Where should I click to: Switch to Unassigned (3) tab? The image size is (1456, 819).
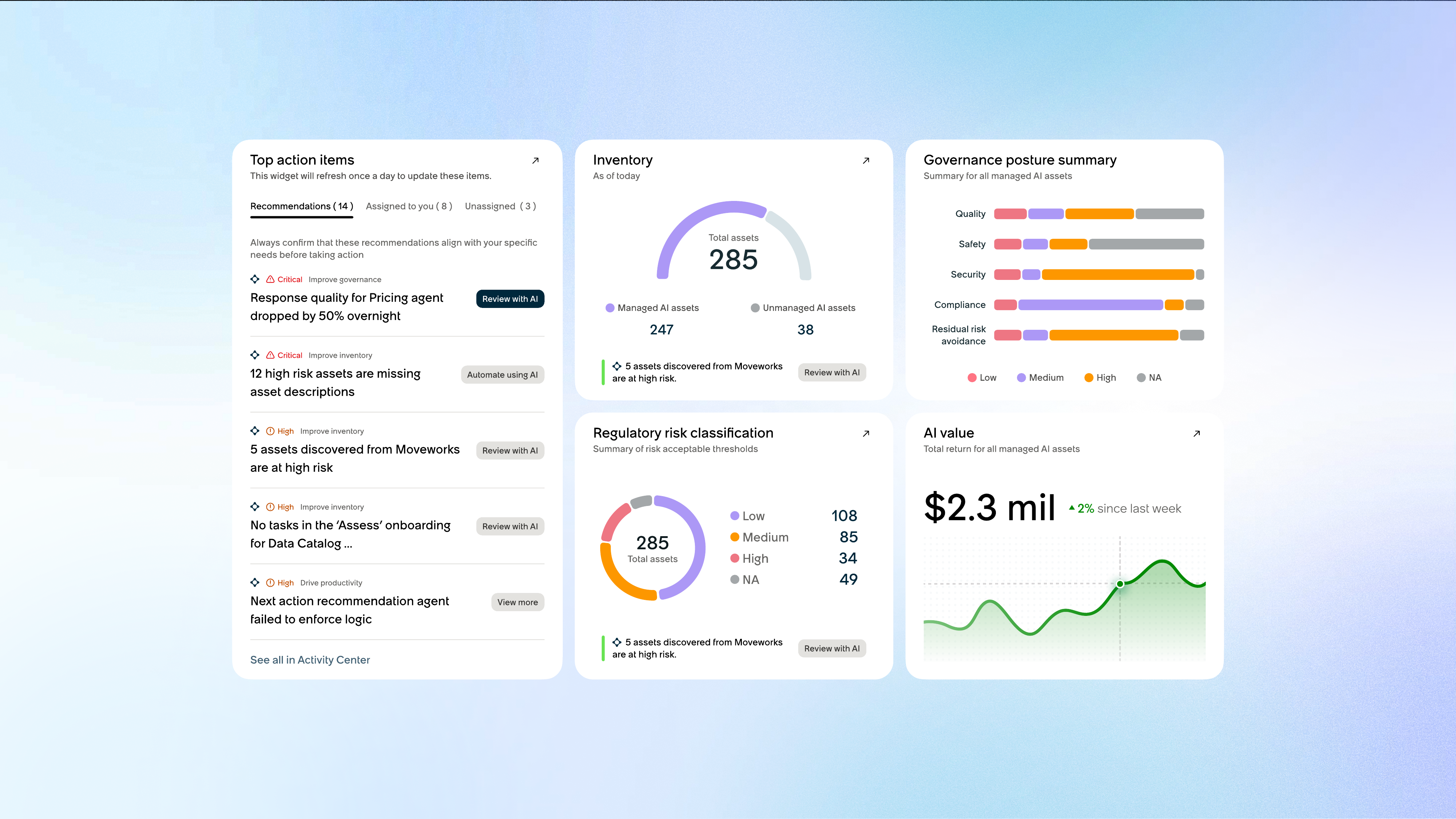tap(500, 206)
